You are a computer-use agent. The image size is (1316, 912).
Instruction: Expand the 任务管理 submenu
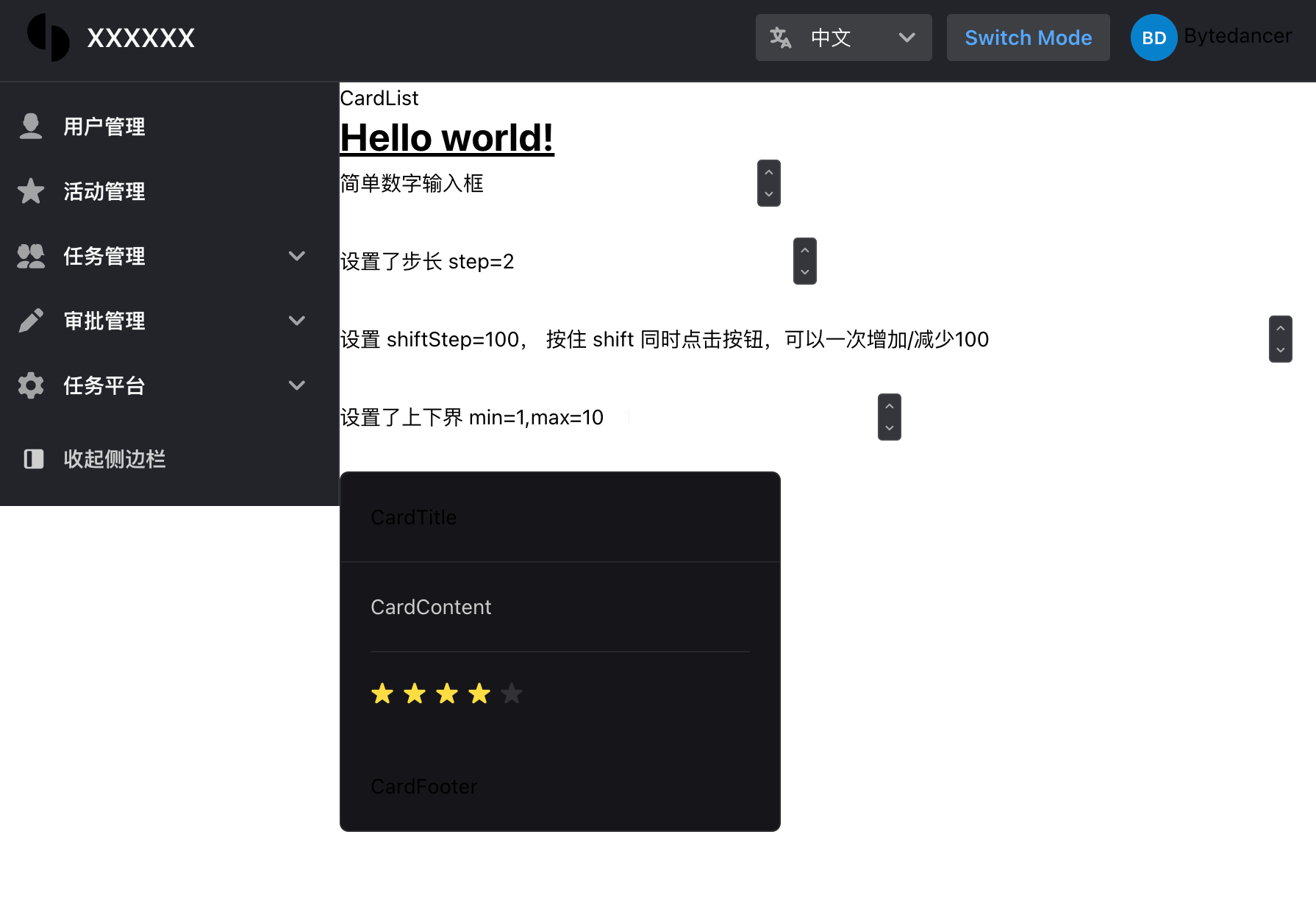297,255
